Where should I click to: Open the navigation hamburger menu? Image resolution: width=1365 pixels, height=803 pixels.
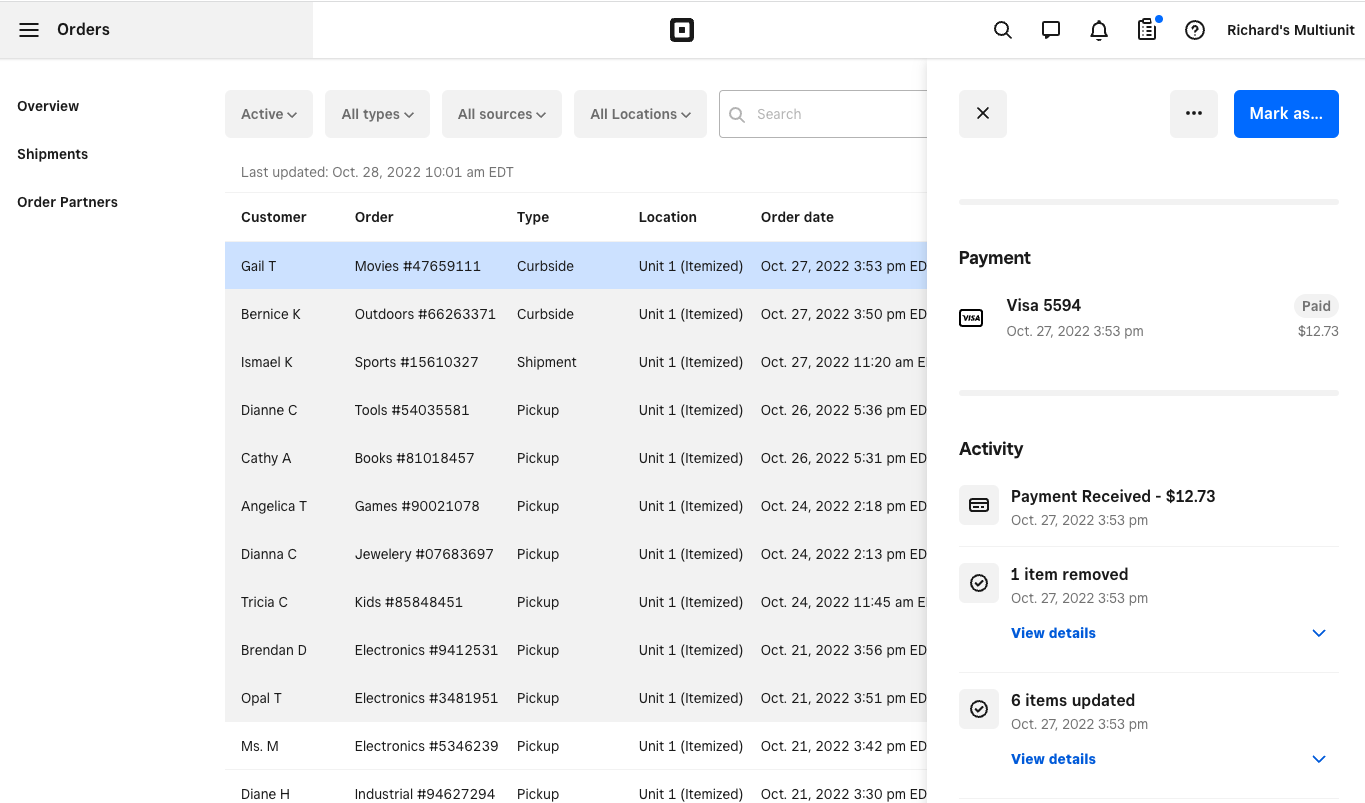[29, 29]
